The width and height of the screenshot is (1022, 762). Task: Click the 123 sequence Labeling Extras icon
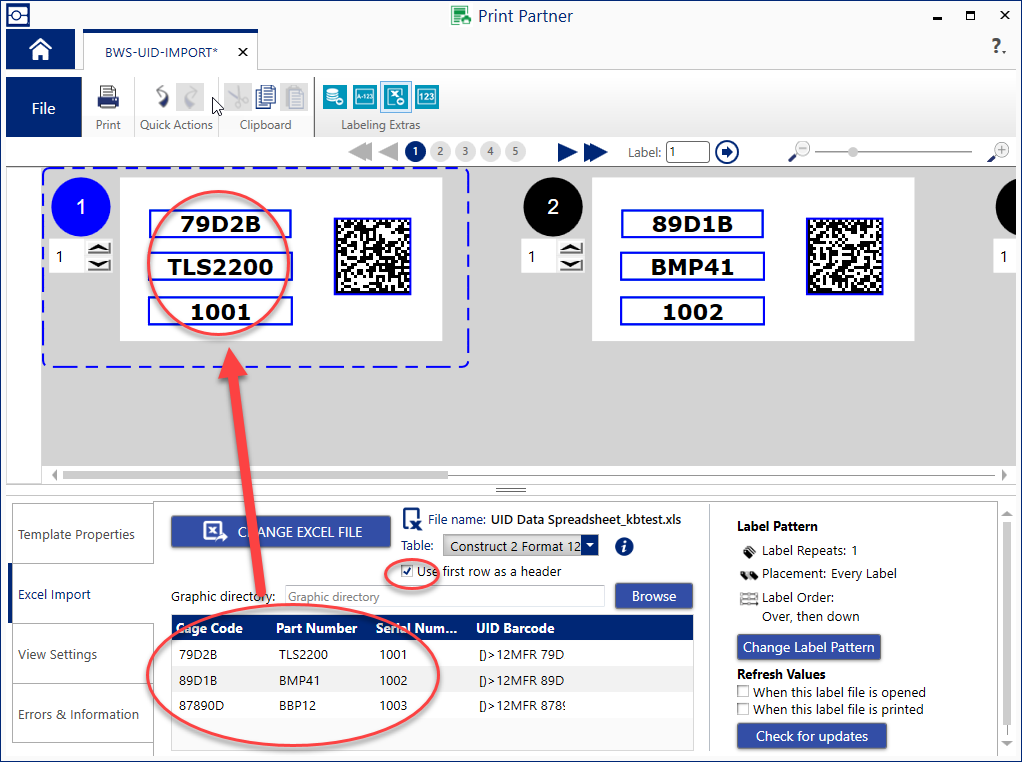tap(427, 96)
